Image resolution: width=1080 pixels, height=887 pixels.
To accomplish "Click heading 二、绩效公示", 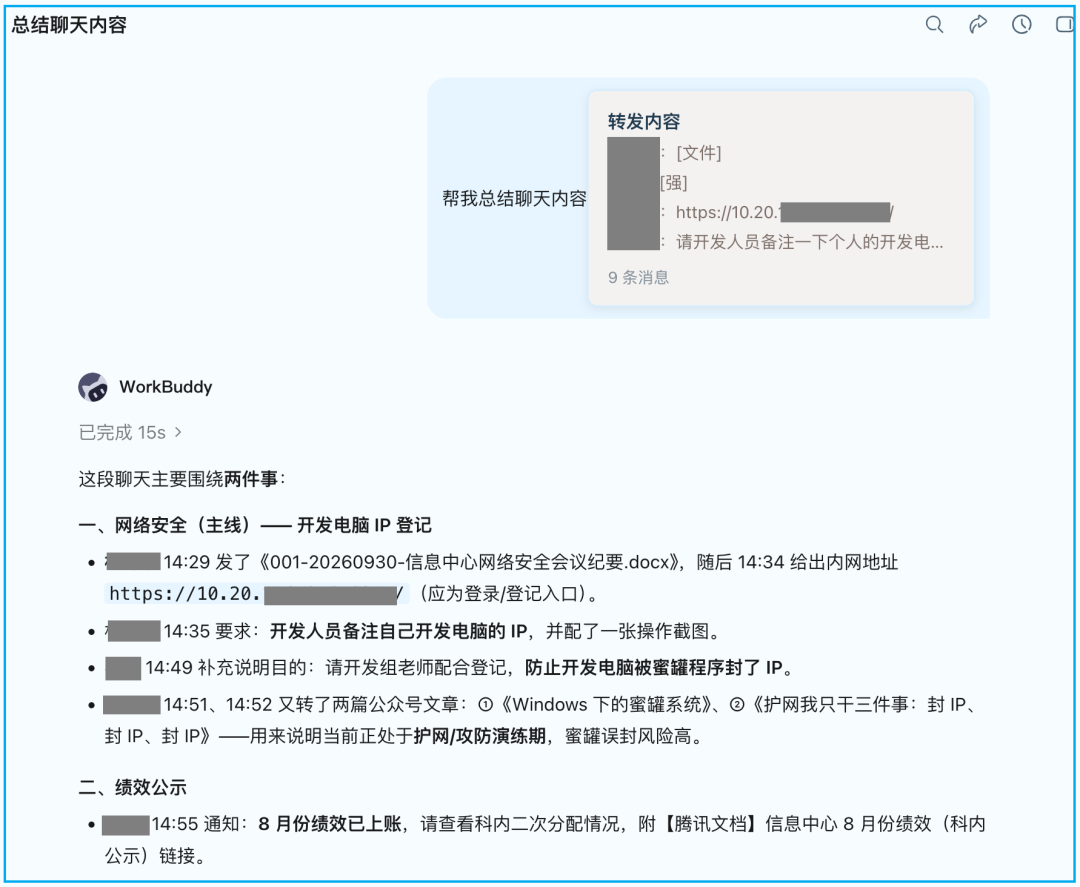I will 132,787.
